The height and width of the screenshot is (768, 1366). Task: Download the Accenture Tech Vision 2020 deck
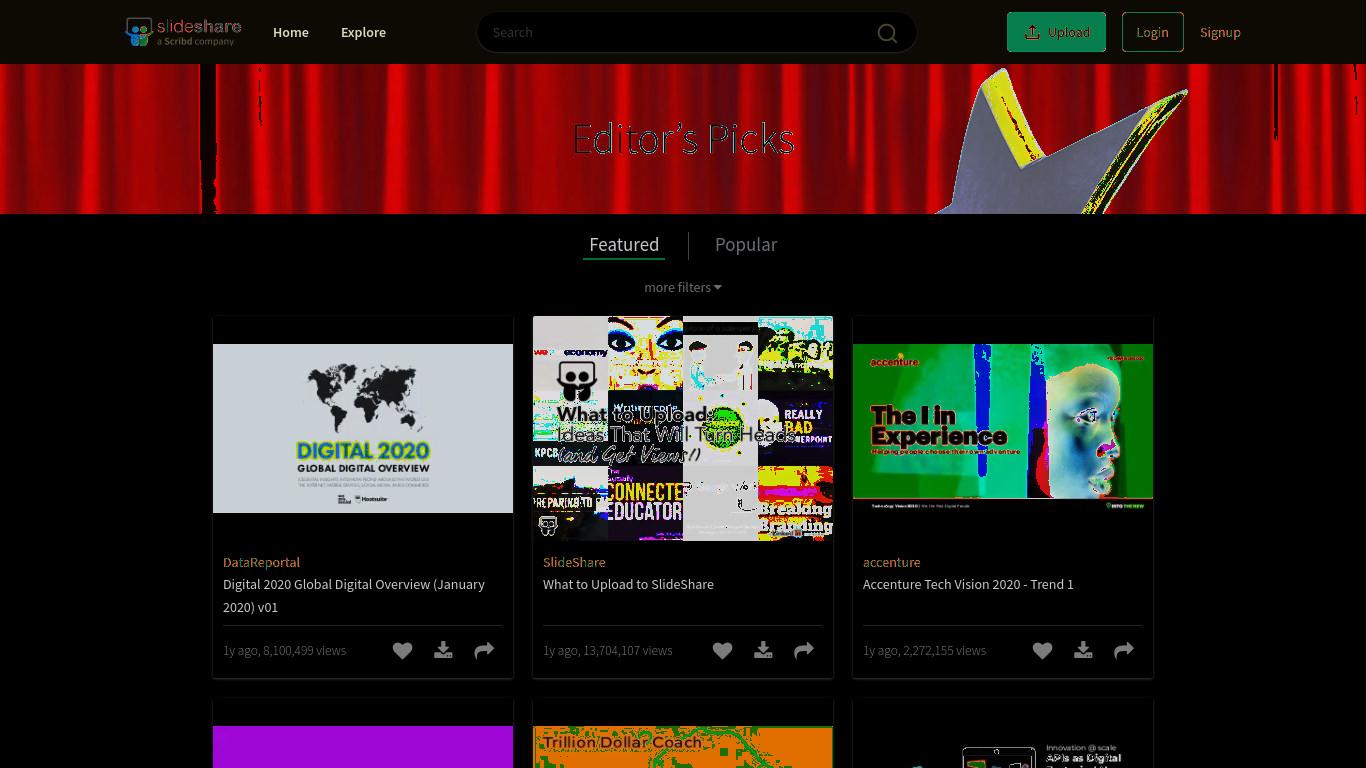point(1083,651)
